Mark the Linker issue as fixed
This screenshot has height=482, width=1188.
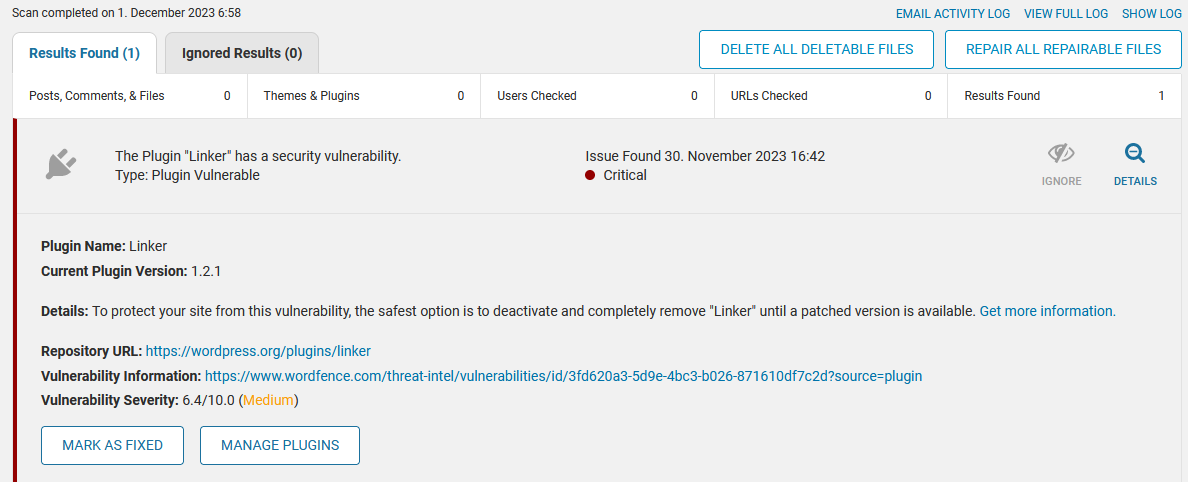113,446
